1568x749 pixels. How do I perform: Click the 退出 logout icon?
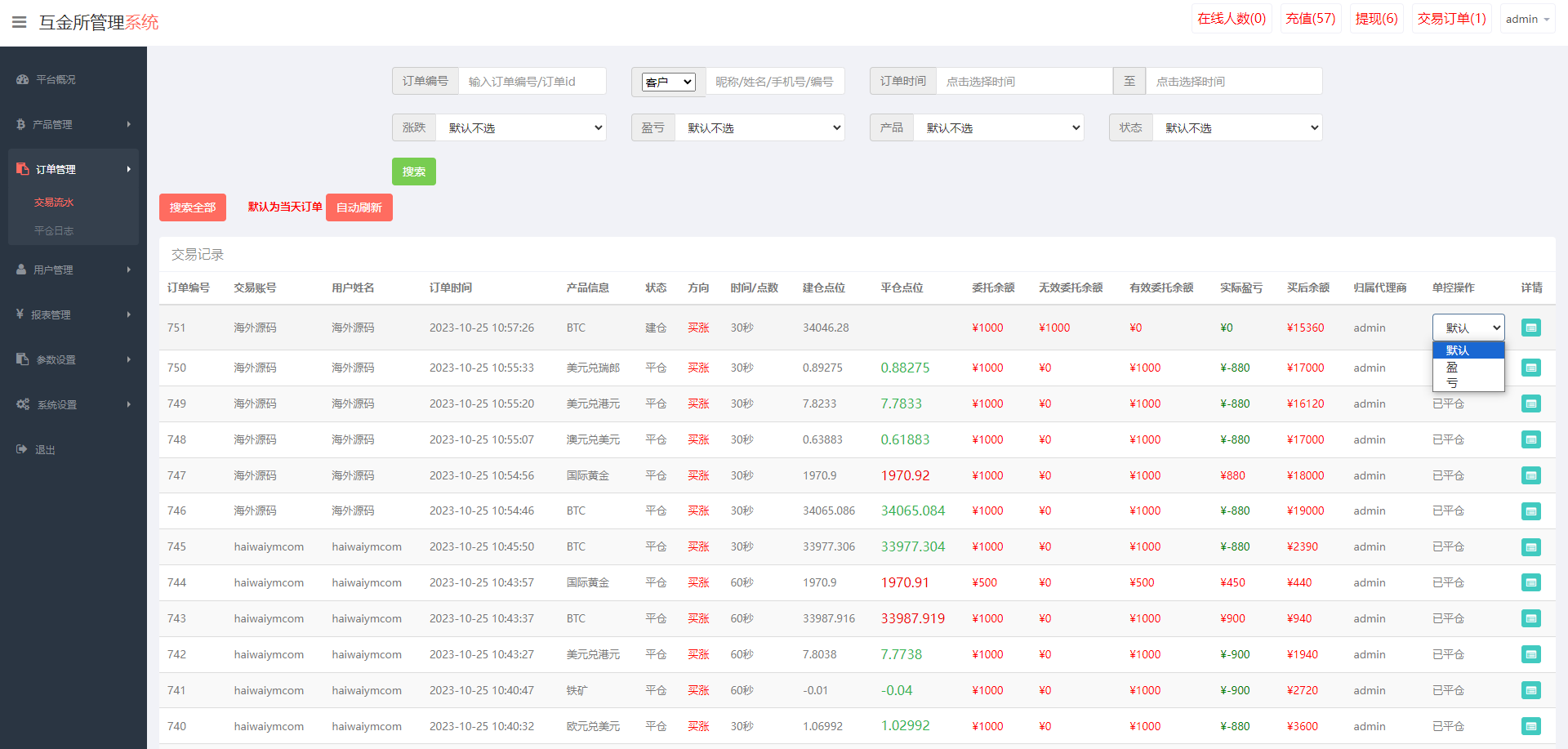pyautogui.click(x=22, y=448)
